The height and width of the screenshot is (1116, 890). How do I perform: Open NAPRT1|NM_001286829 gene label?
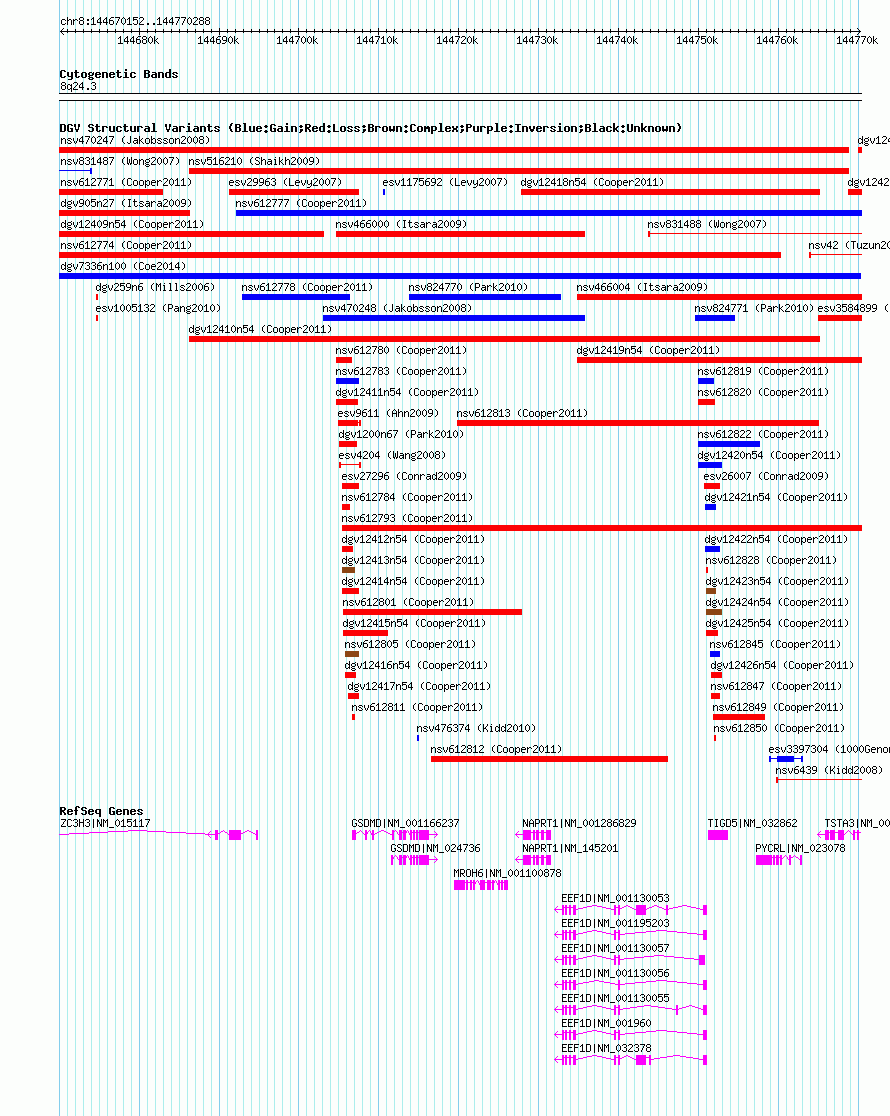click(579, 823)
